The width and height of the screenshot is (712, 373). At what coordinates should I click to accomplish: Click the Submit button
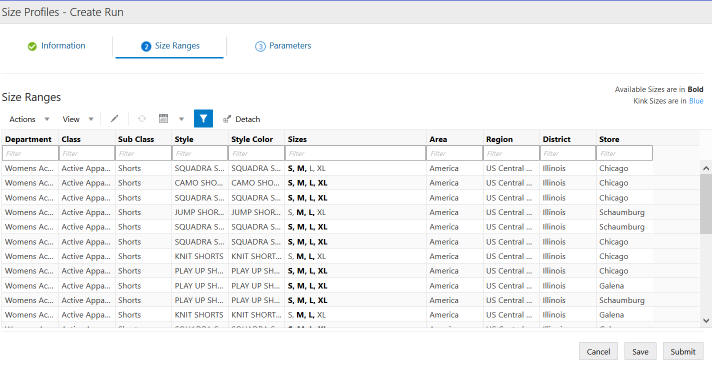683,352
